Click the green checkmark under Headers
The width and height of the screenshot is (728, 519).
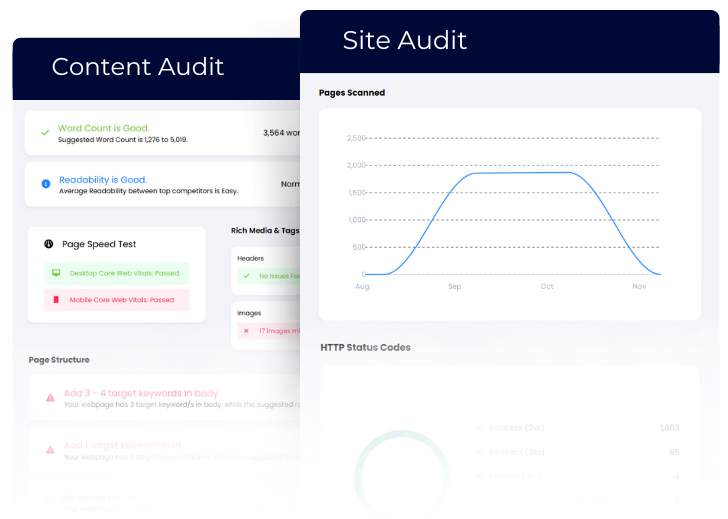246,276
